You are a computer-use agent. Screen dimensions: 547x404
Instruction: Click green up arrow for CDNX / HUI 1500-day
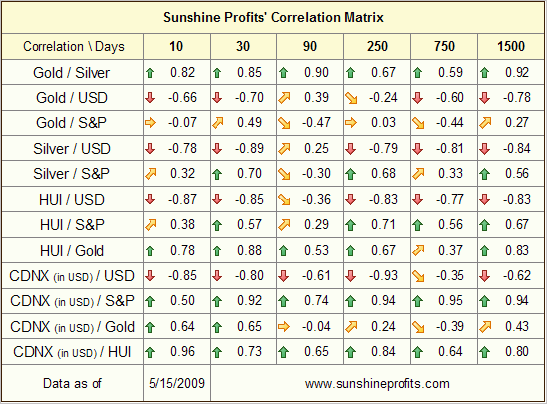[484, 352]
